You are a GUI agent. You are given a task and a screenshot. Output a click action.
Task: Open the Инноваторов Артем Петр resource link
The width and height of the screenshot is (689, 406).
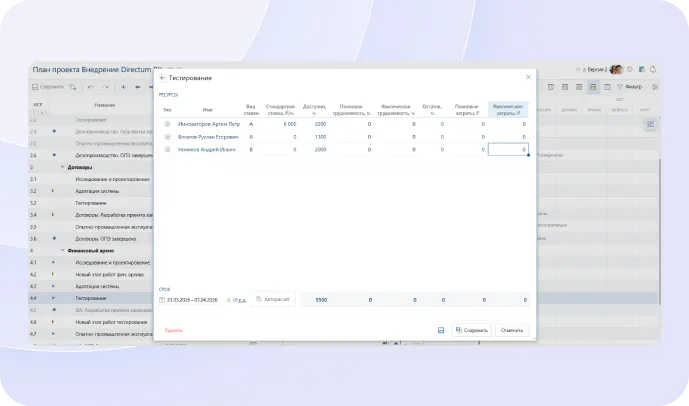(x=209, y=124)
